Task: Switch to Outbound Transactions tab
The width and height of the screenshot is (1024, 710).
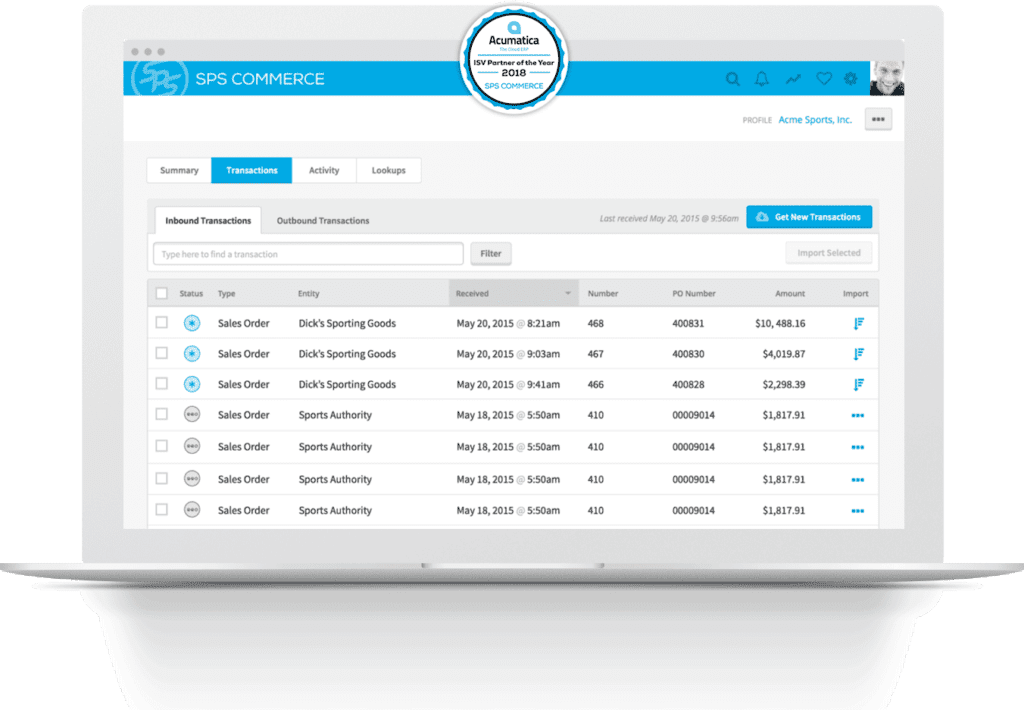Action: point(323,221)
